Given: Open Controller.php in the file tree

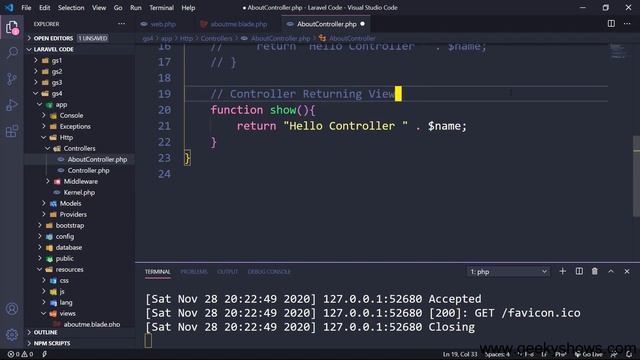Looking at the screenshot, I should 80,171.
